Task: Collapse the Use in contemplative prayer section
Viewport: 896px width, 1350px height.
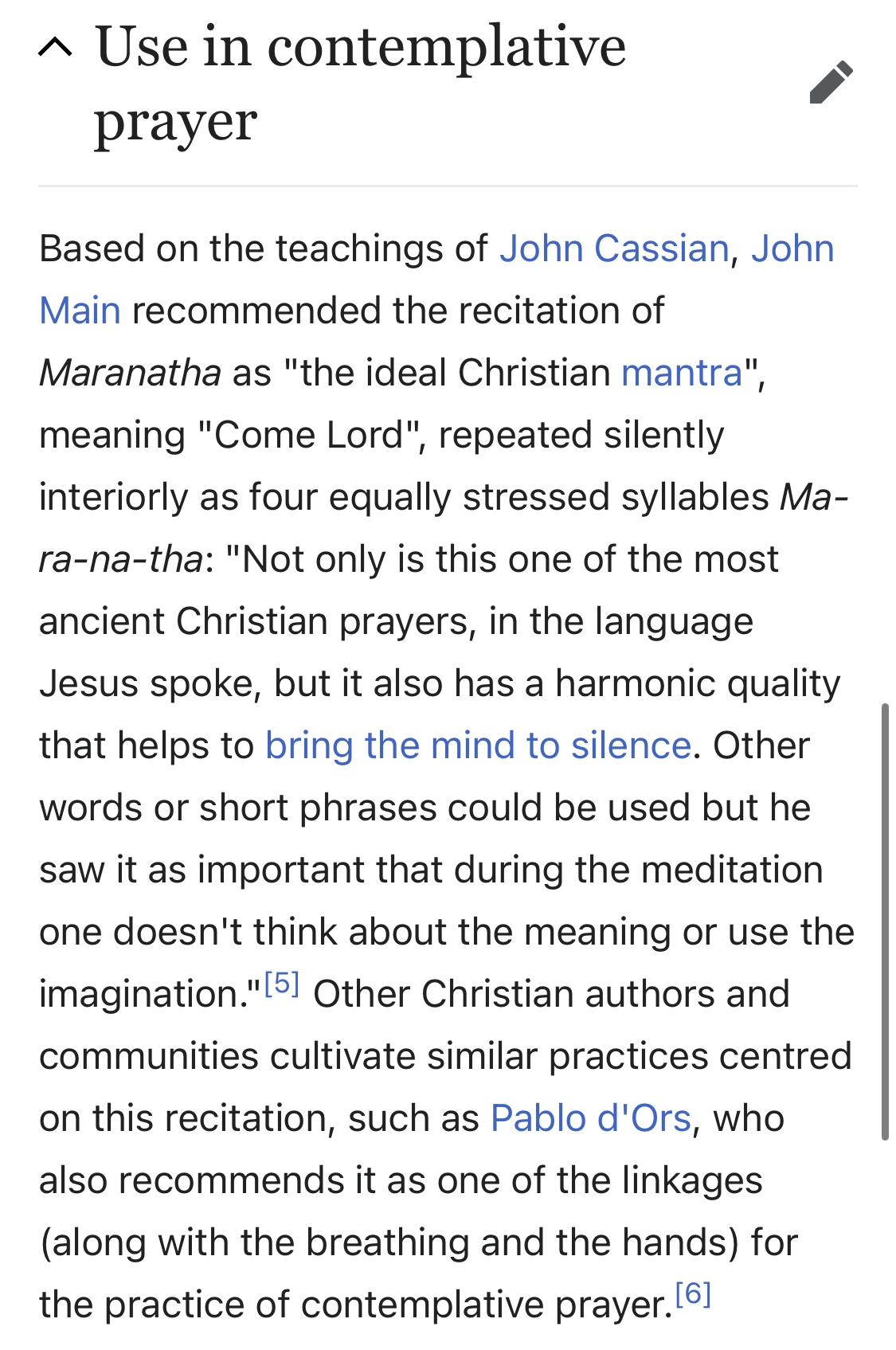Action: pos(55,48)
